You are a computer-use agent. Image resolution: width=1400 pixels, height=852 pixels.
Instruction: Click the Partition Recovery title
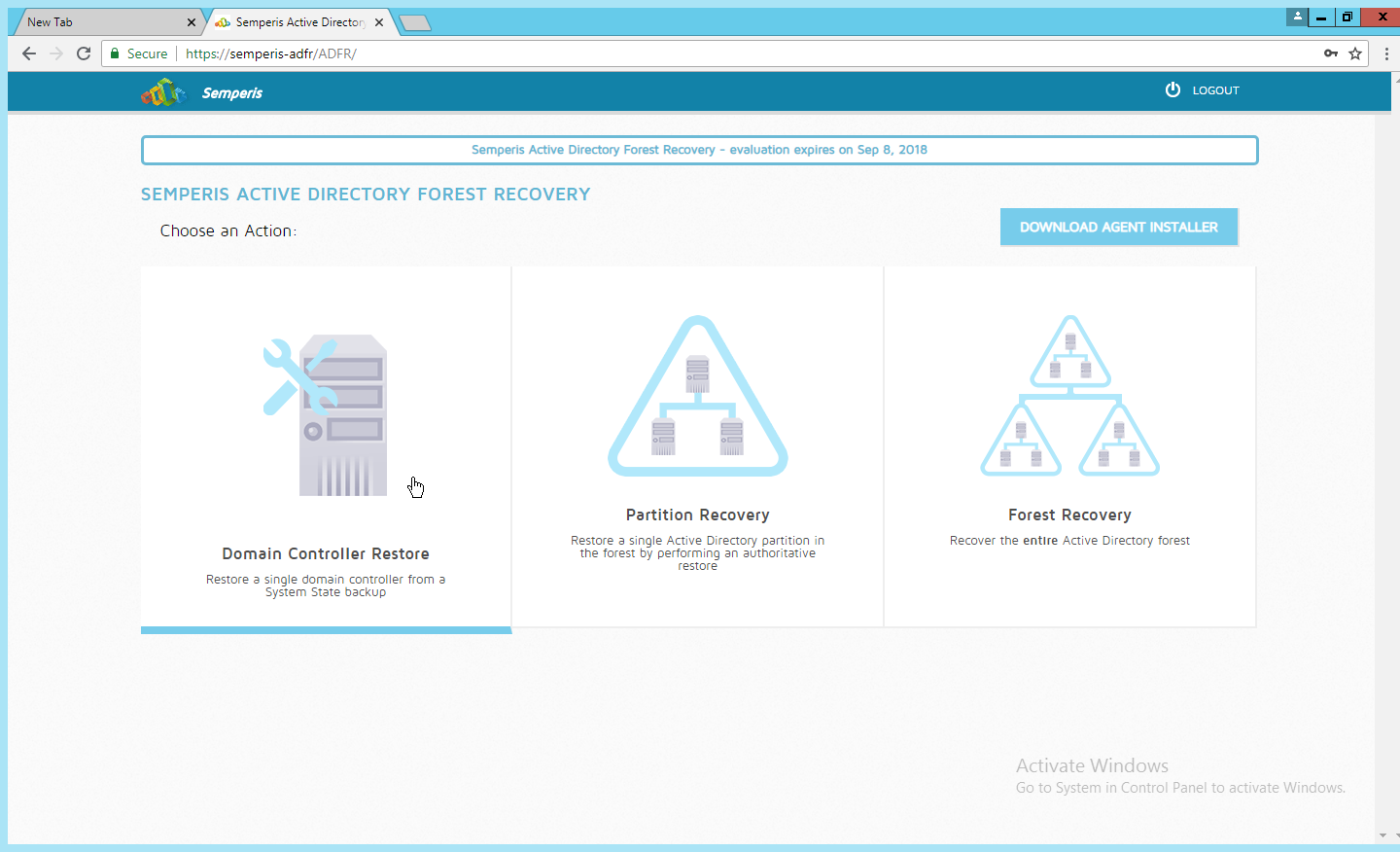(698, 515)
